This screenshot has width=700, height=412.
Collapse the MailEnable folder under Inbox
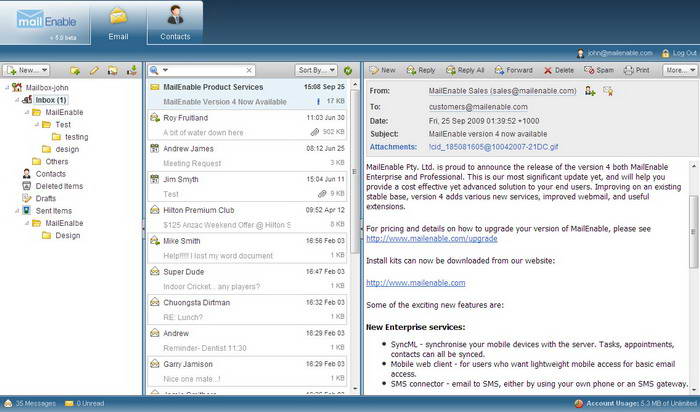(x=27, y=112)
